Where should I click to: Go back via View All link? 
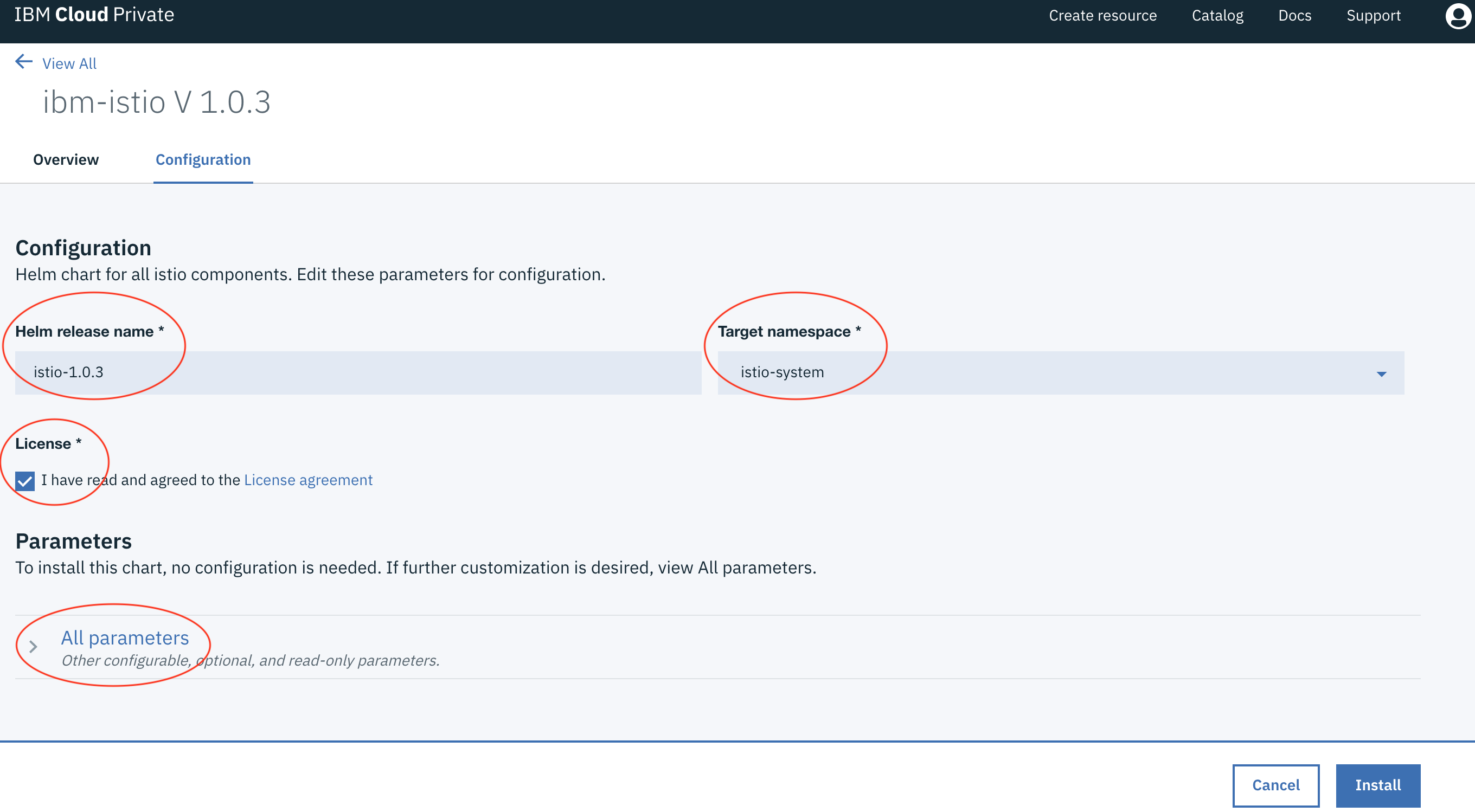pos(69,63)
